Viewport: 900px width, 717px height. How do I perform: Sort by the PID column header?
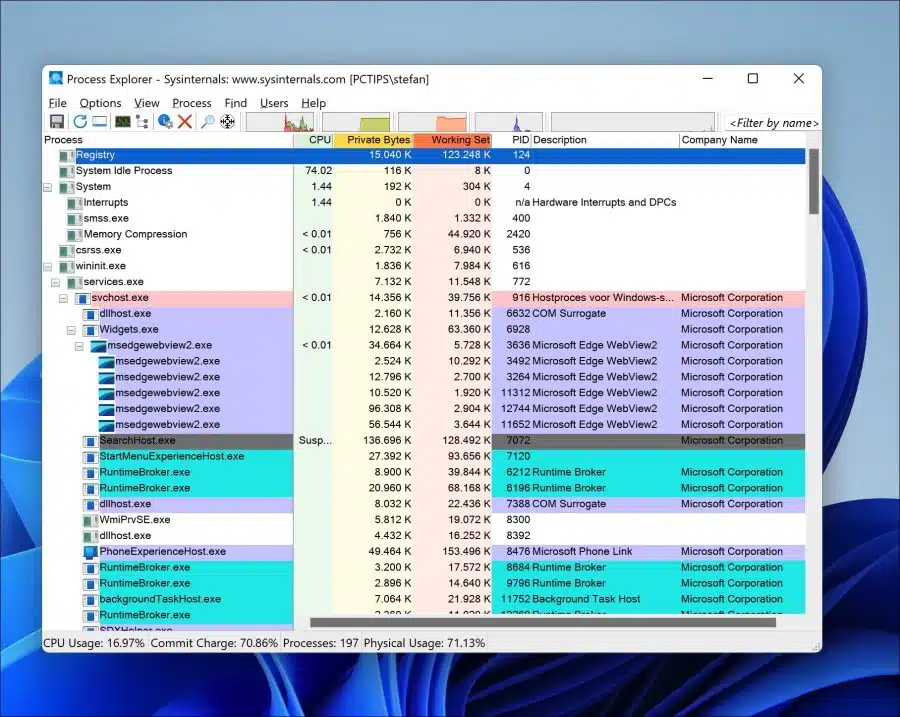(x=512, y=139)
